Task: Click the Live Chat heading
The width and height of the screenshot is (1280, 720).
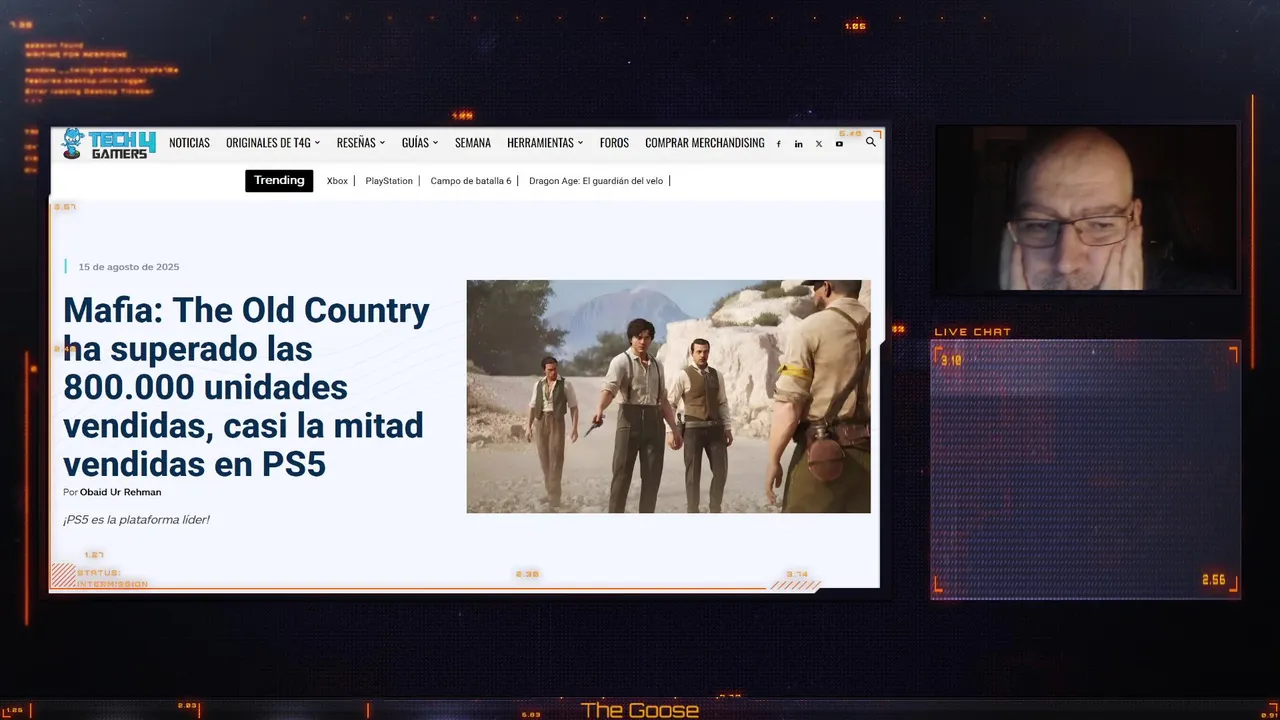Action: click(973, 332)
